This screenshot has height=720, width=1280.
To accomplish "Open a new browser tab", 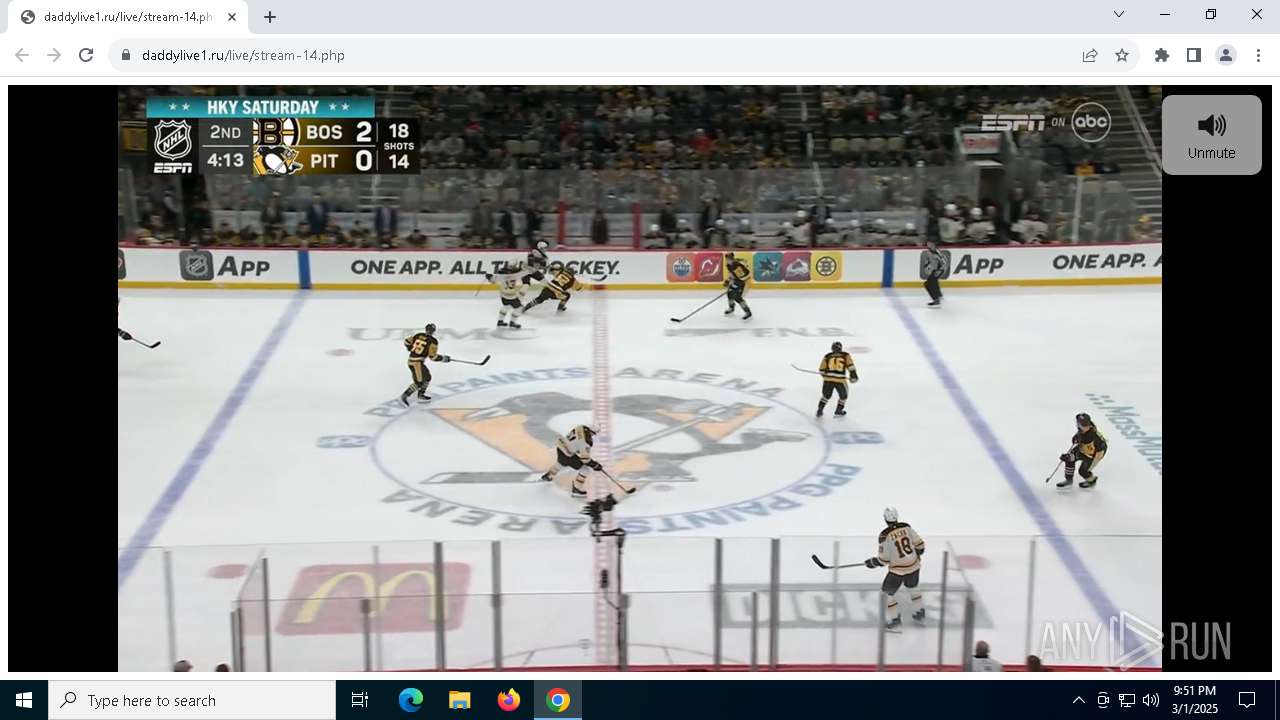I will click(x=269, y=17).
